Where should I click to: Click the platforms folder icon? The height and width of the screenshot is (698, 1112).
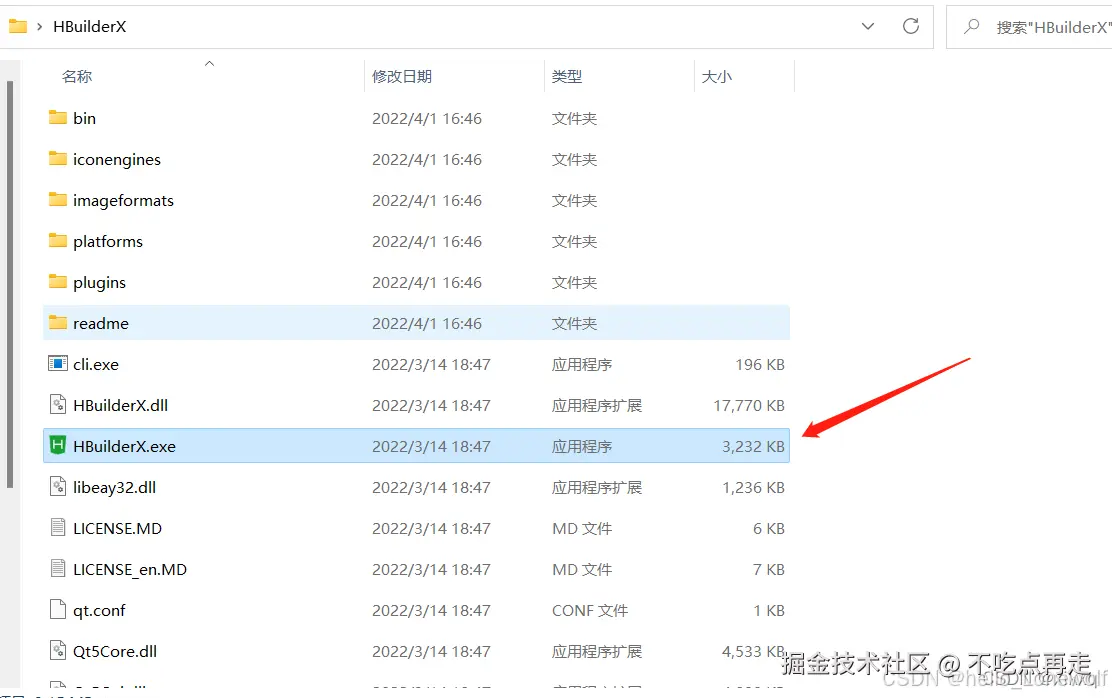(x=57, y=240)
